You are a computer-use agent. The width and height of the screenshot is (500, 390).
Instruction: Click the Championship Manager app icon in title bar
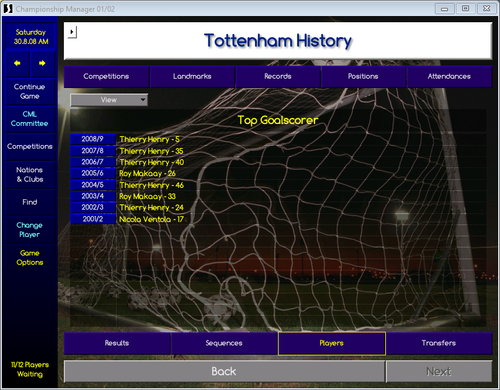8,9
